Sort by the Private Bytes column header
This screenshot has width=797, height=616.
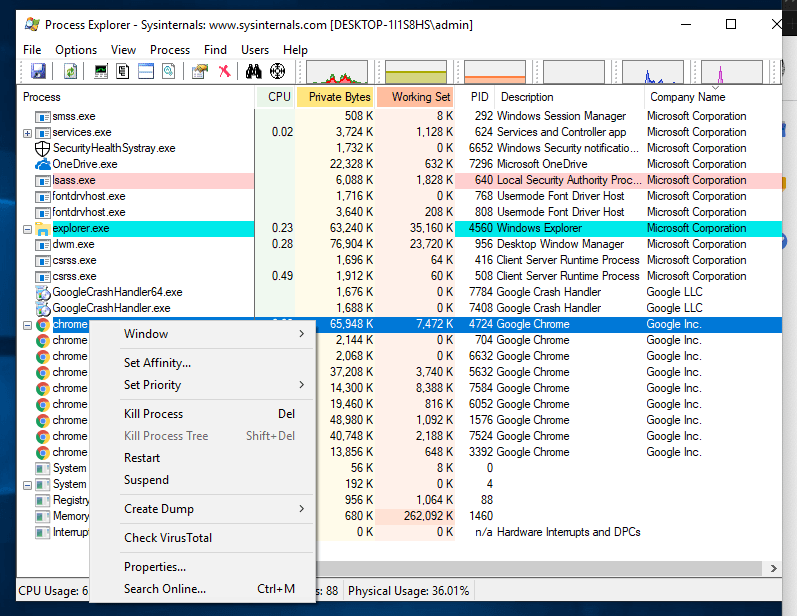tap(335, 97)
